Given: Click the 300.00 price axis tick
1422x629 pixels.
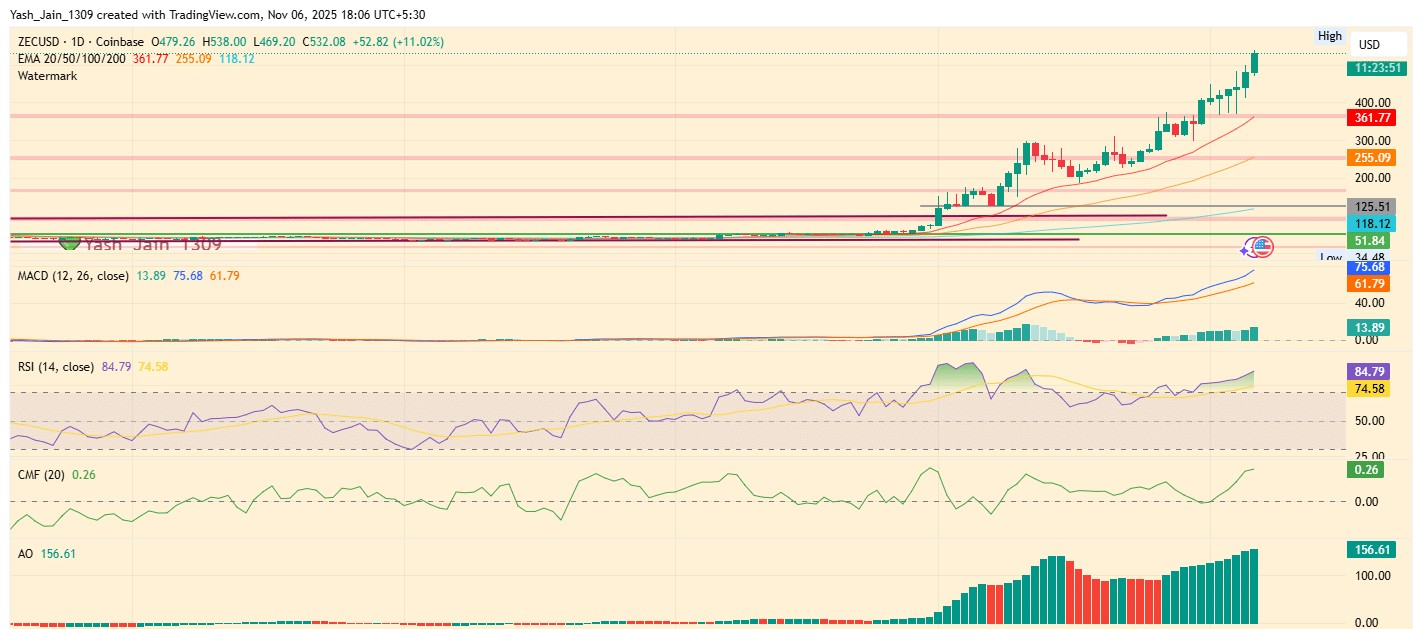Looking at the screenshot, I should point(1372,141).
